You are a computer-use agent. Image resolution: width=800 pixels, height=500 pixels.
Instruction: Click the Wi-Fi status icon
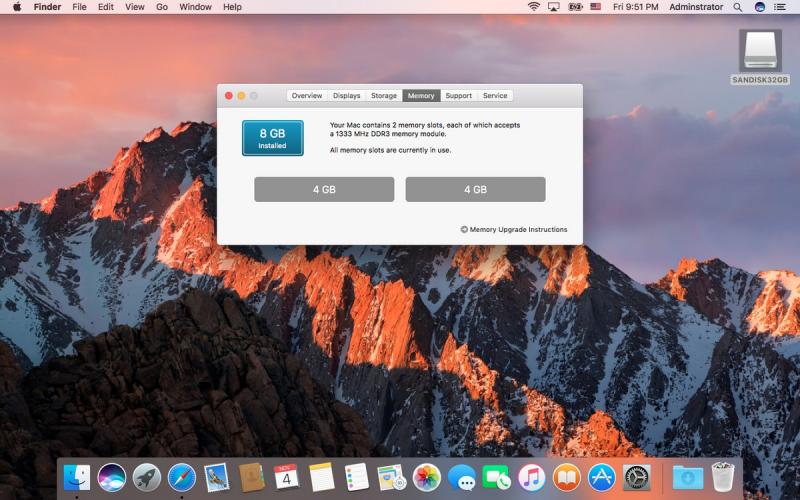[x=534, y=7]
